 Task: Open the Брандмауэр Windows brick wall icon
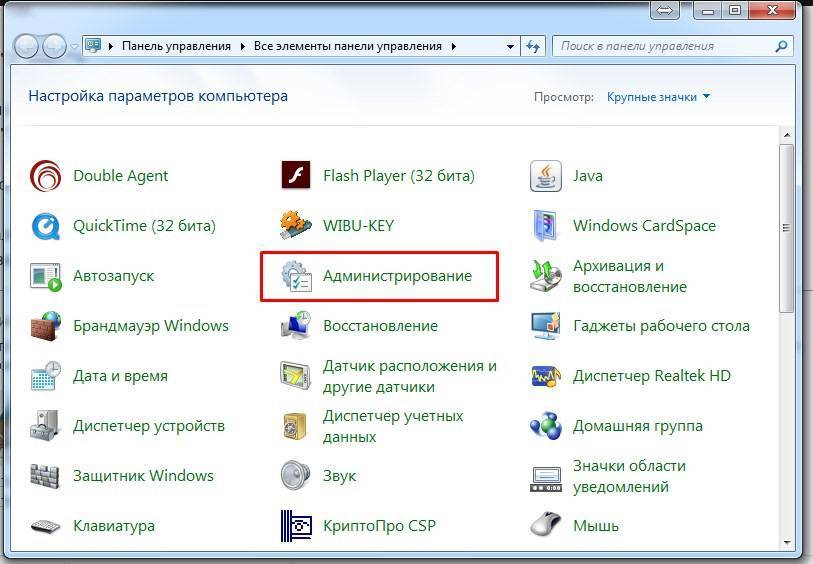[46, 326]
